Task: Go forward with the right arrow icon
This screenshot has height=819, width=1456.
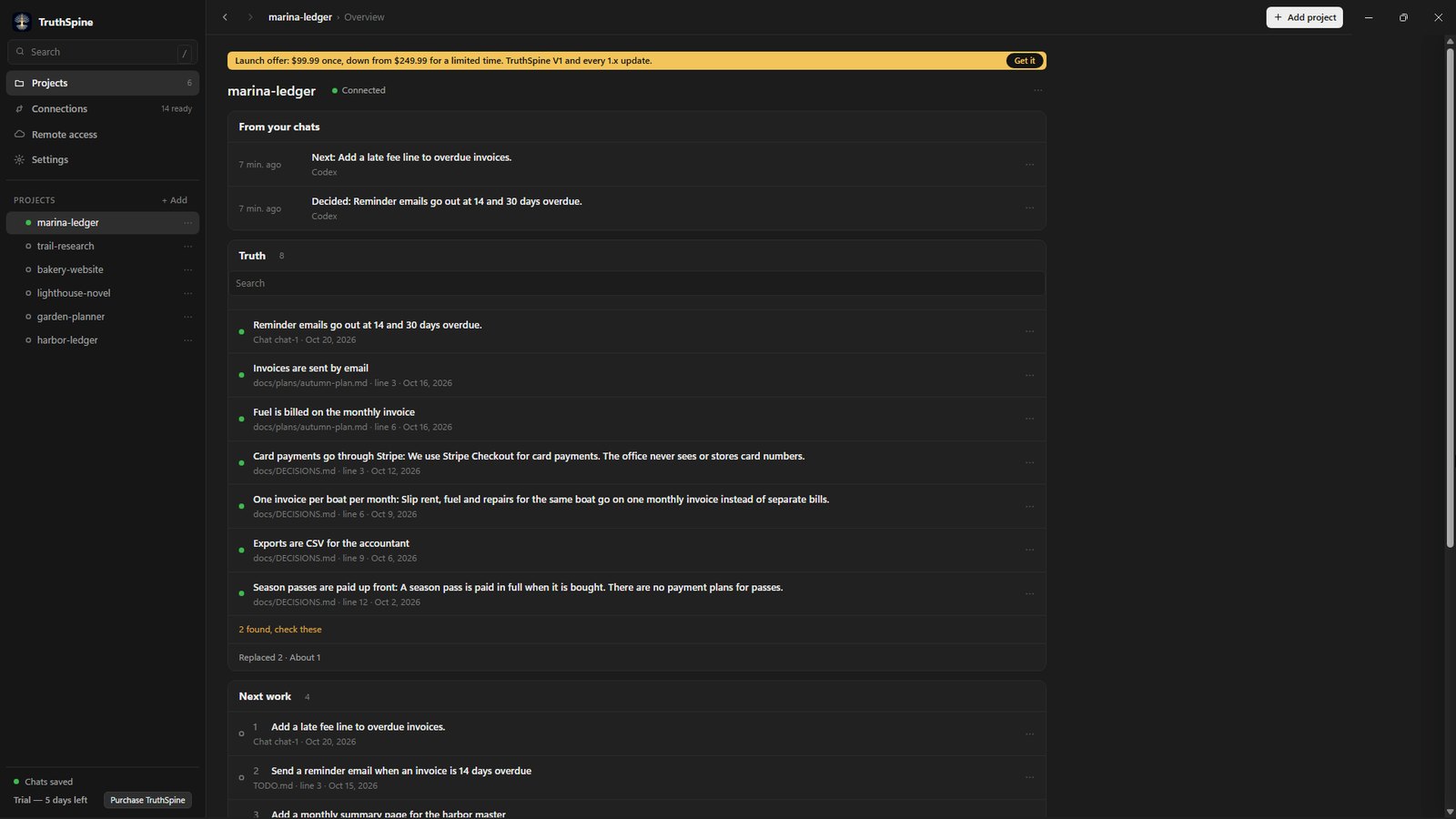Action: (x=250, y=17)
